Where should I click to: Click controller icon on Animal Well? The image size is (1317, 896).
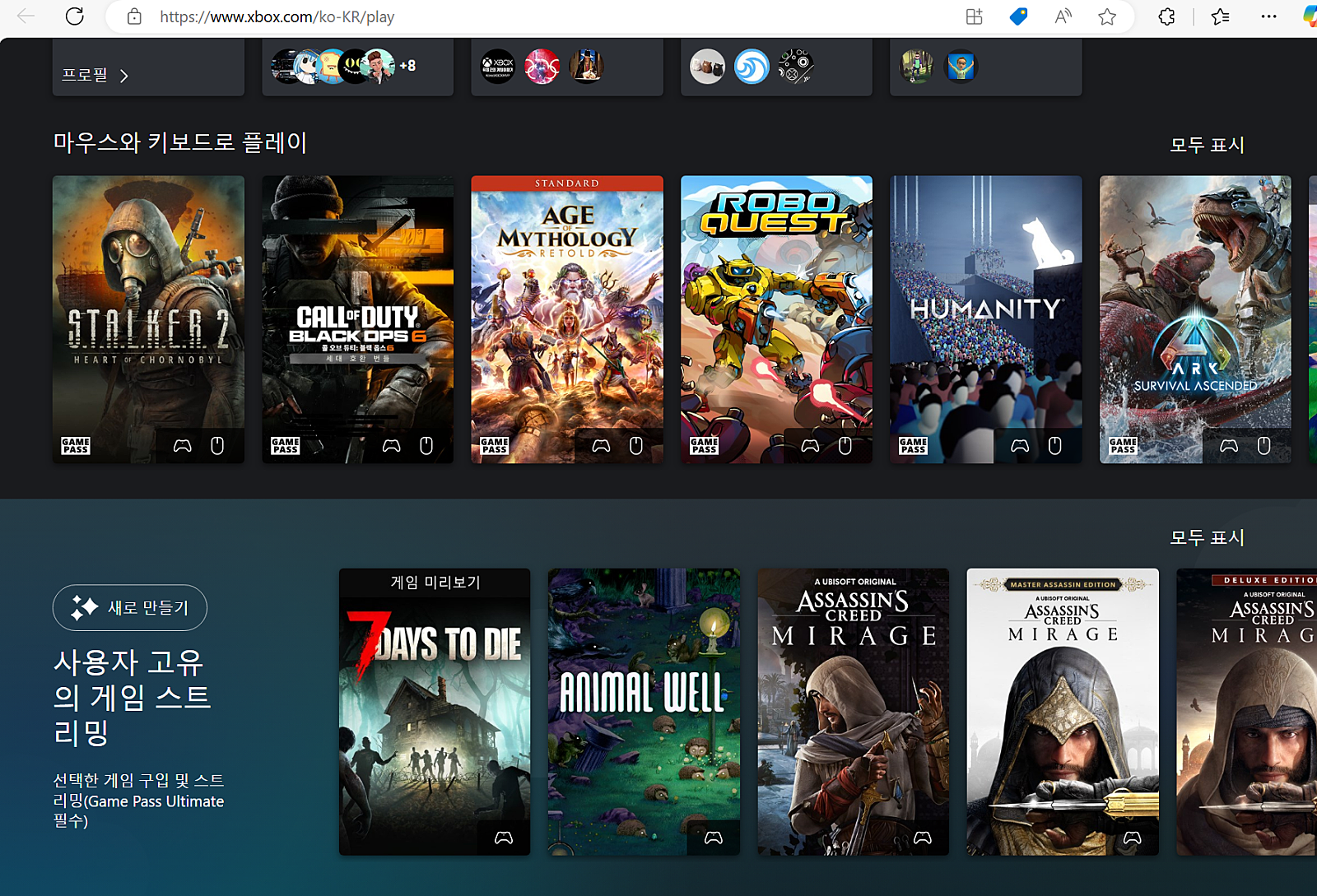(714, 838)
